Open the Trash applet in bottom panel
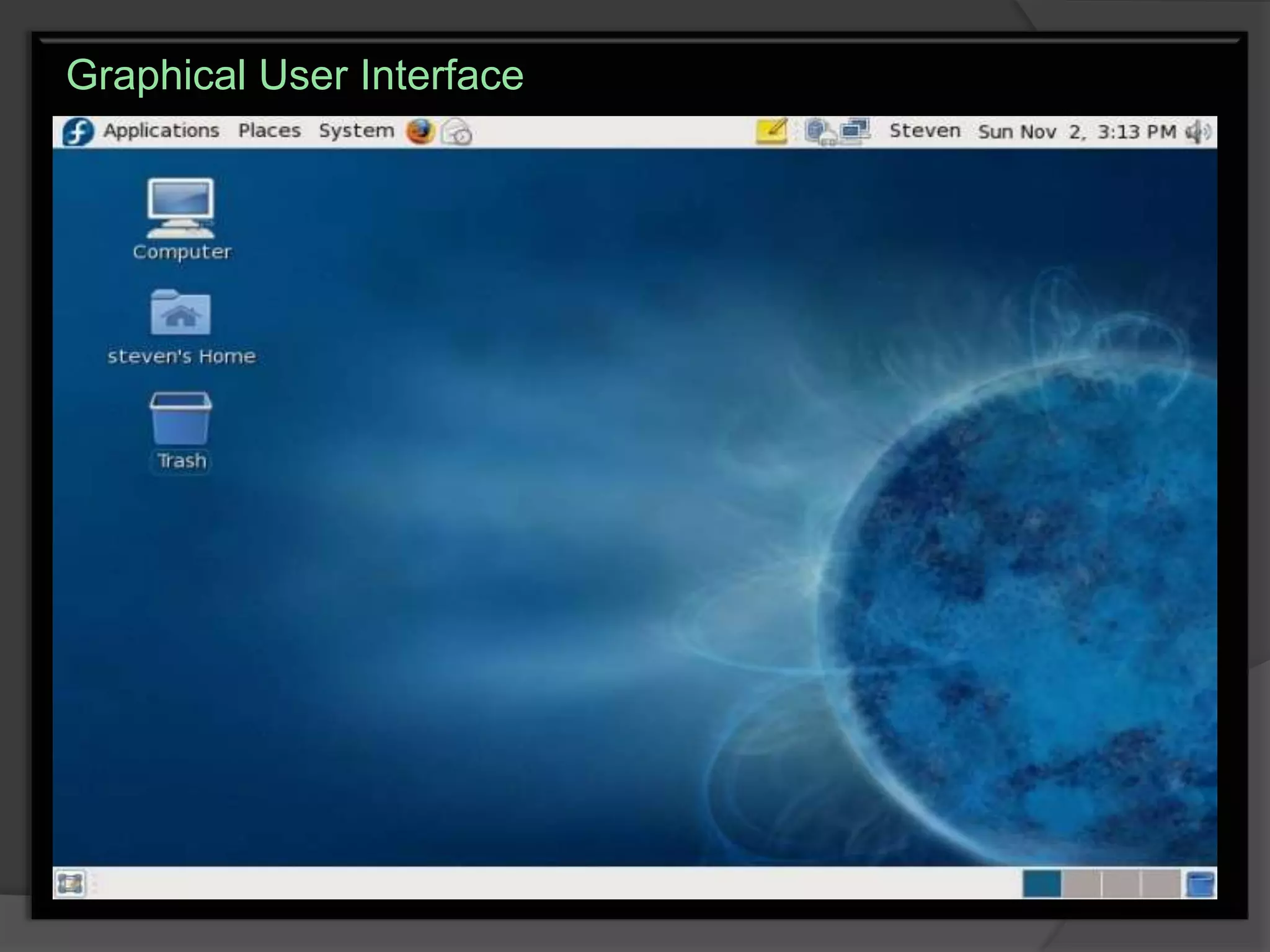Image resolution: width=1270 pixels, height=952 pixels. tap(1200, 884)
